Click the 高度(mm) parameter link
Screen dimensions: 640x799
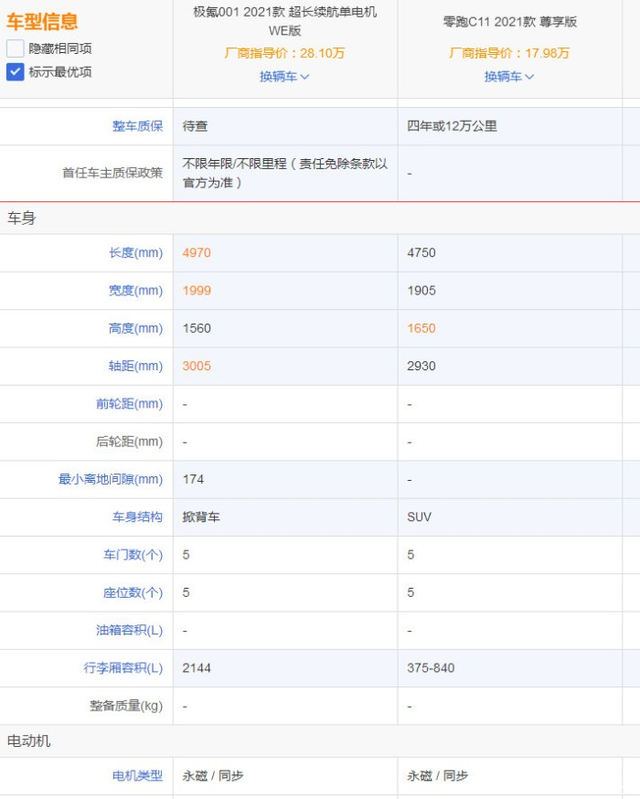[136, 328]
